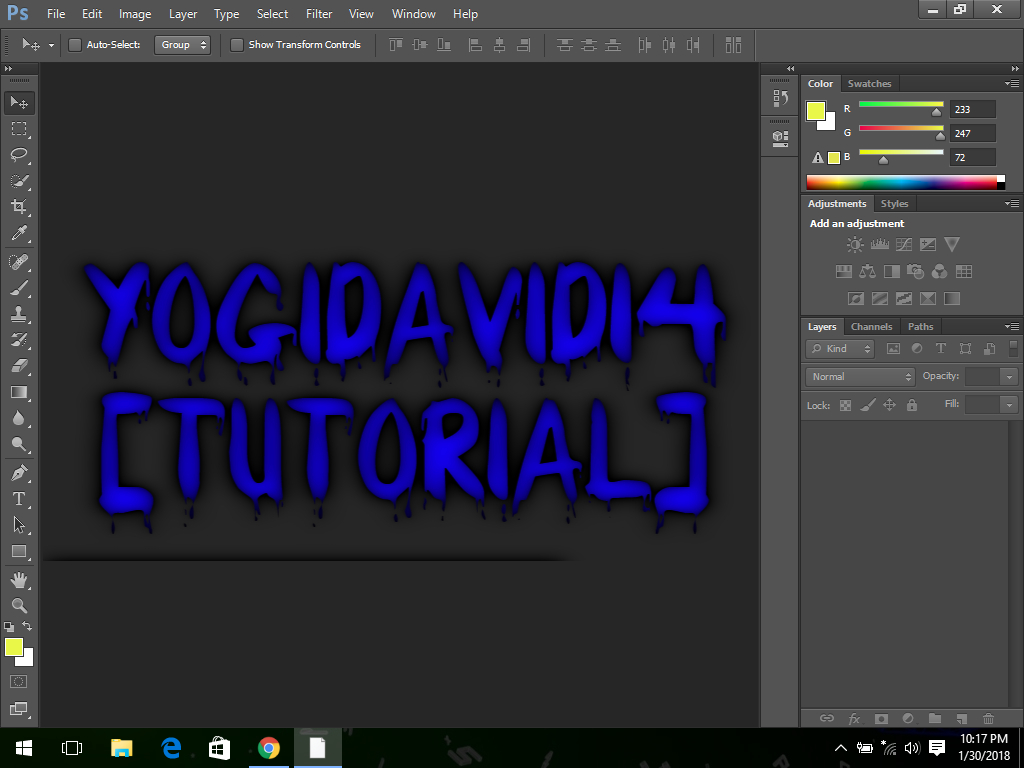Image resolution: width=1024 pixels, height=768 pixels.
Task: Select the Brush tool
Action: pyautogui.click(x=19, y=288)
